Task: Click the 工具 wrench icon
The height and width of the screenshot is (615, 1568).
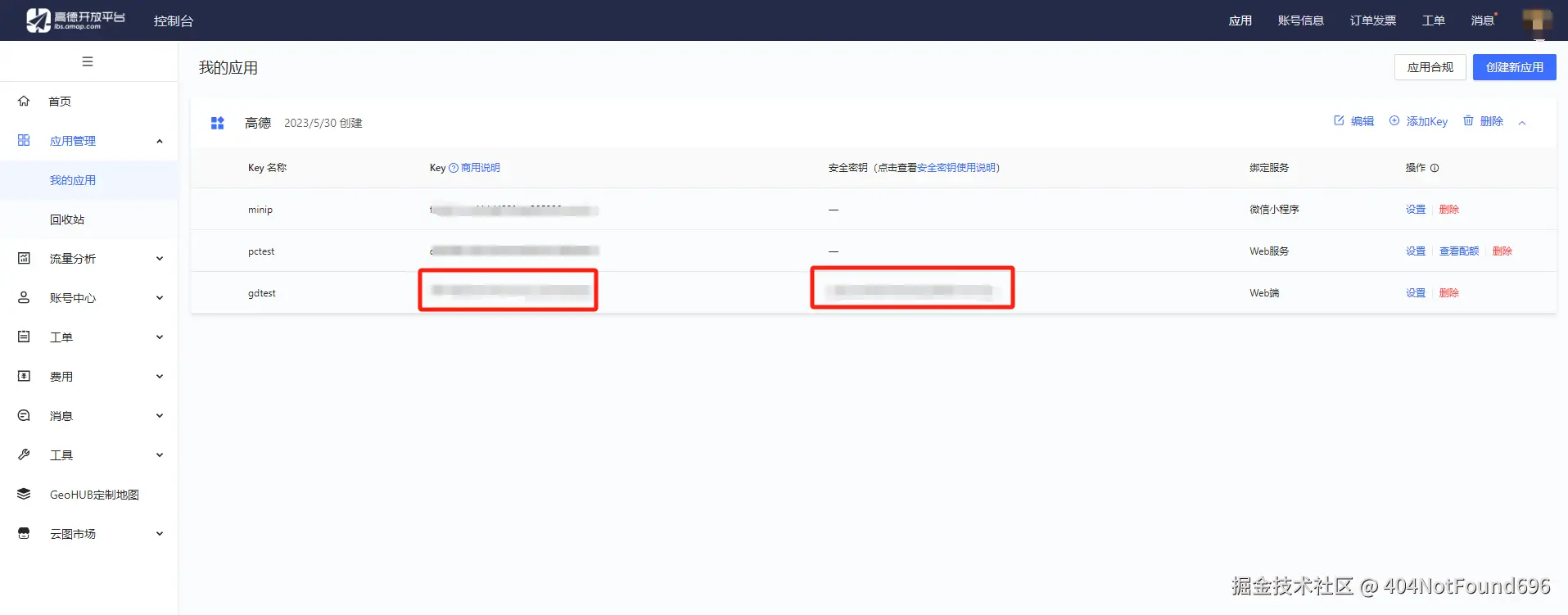Action: coord(24,455)
